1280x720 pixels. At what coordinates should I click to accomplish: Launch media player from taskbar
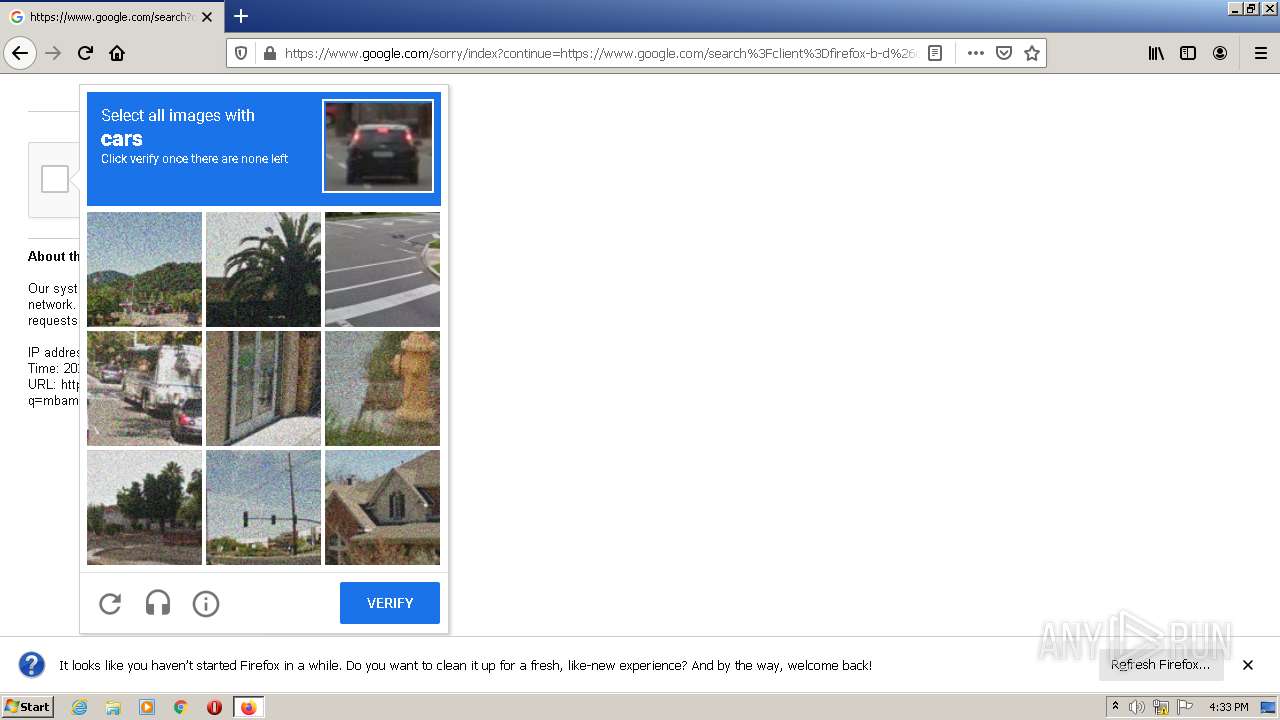coord(147,707)
